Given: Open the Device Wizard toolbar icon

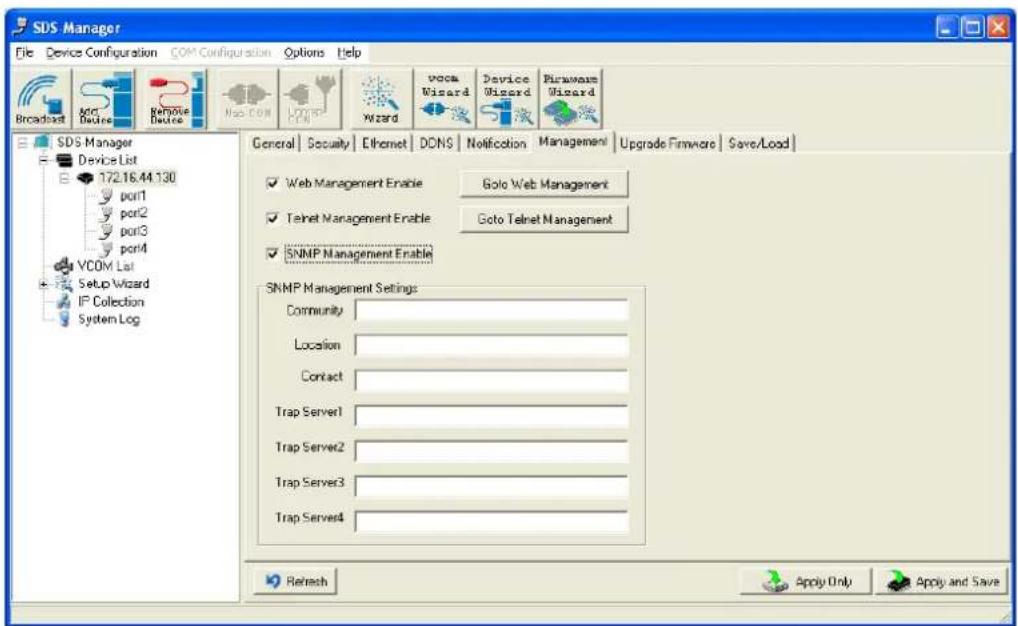Looking at the screenshot, I should click(507, 99).
